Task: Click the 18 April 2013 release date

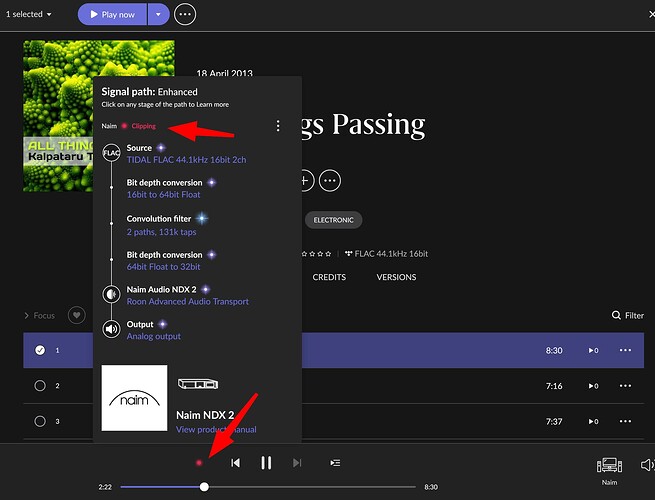Action: click(x=224, y=74)
